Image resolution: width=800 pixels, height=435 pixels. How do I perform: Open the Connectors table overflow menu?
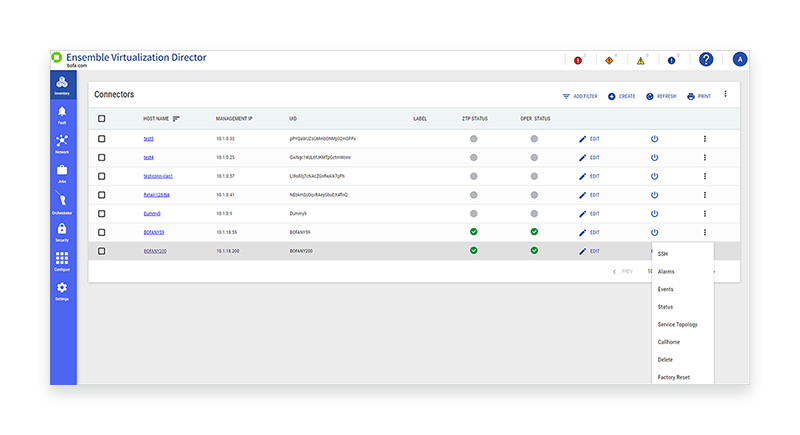(x=725, y=94)
